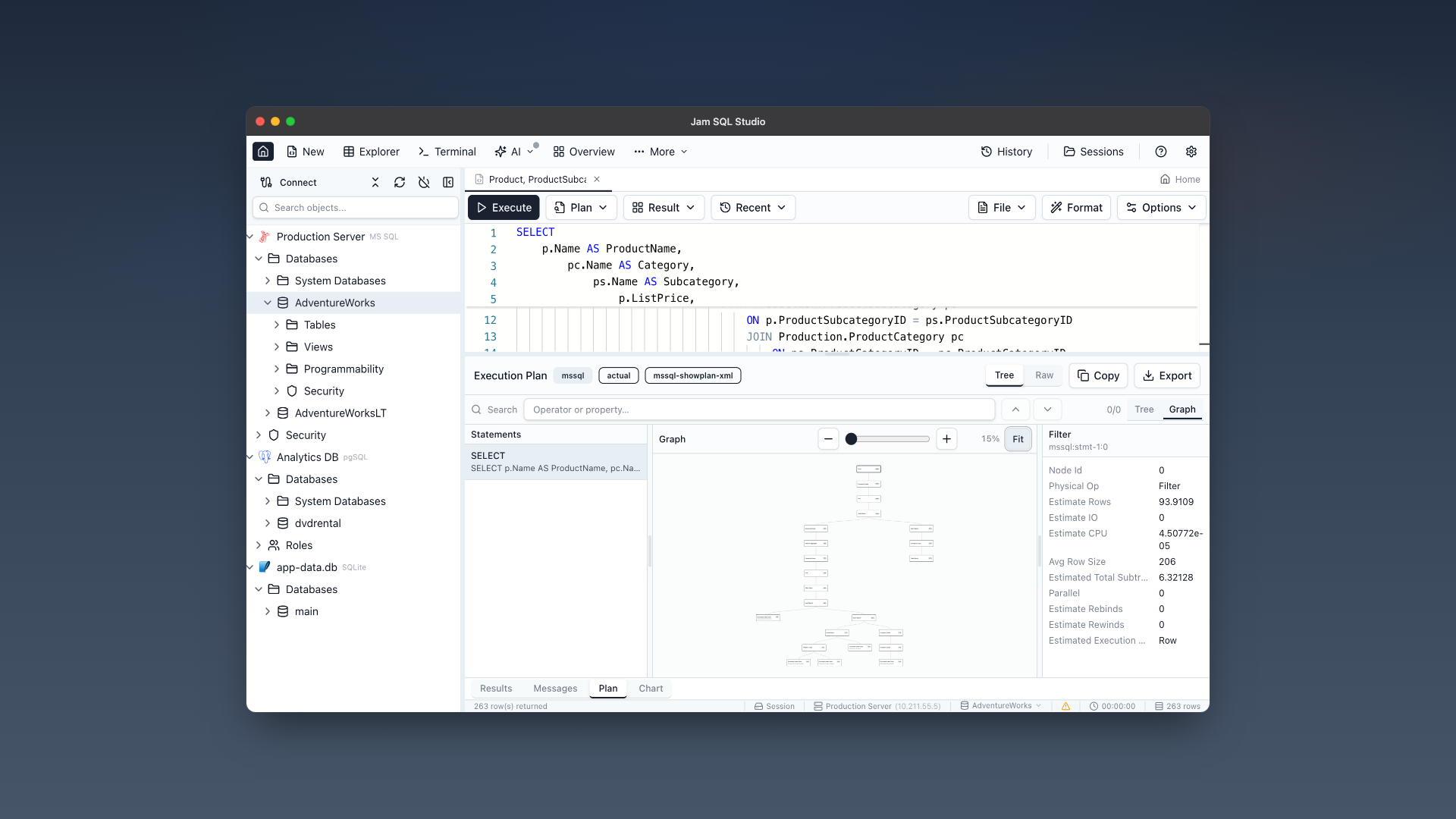1456x819 pixels.
Task: Open the Overview view
Action: click(x=583, y=151)
